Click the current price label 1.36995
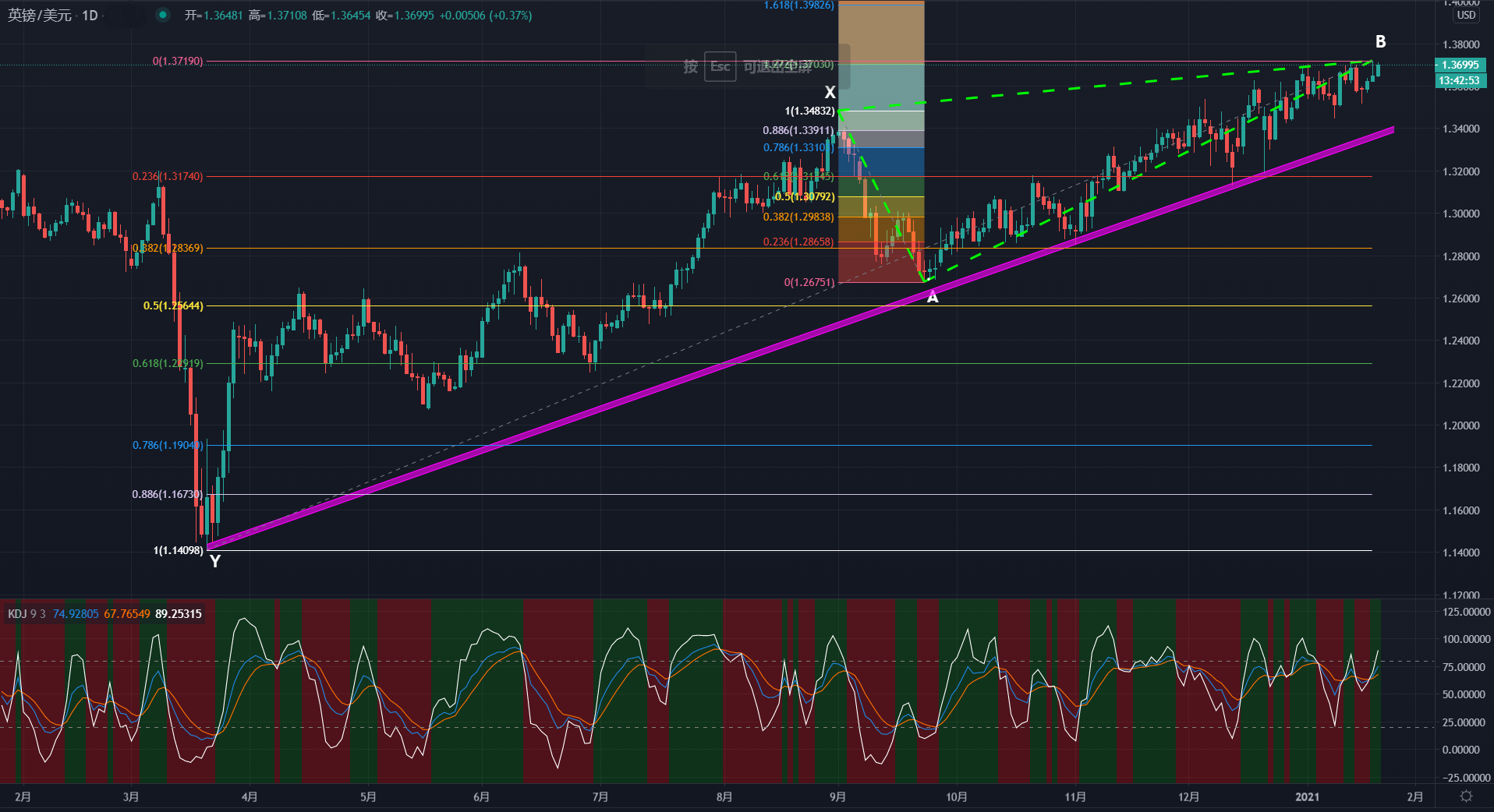 1460,65
